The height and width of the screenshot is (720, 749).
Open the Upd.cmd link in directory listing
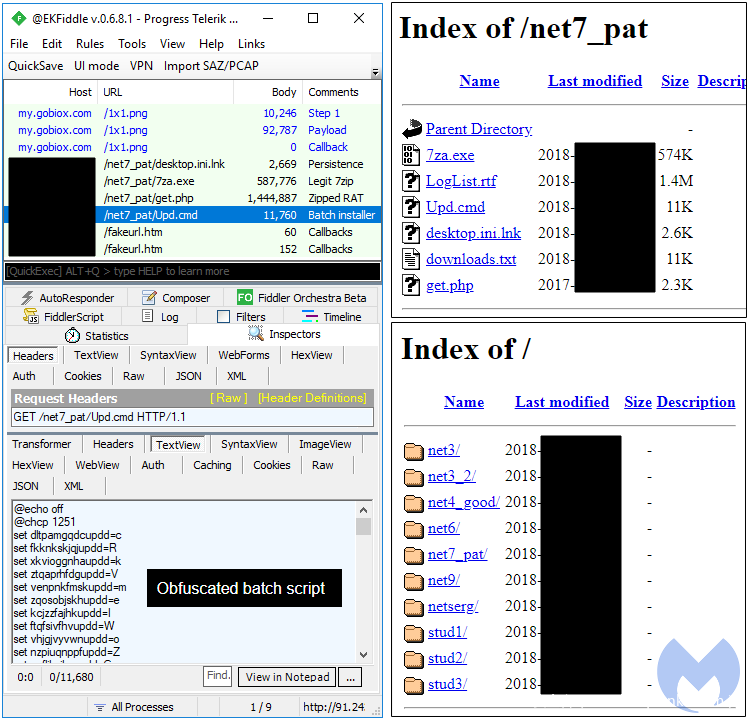[455, 207]
